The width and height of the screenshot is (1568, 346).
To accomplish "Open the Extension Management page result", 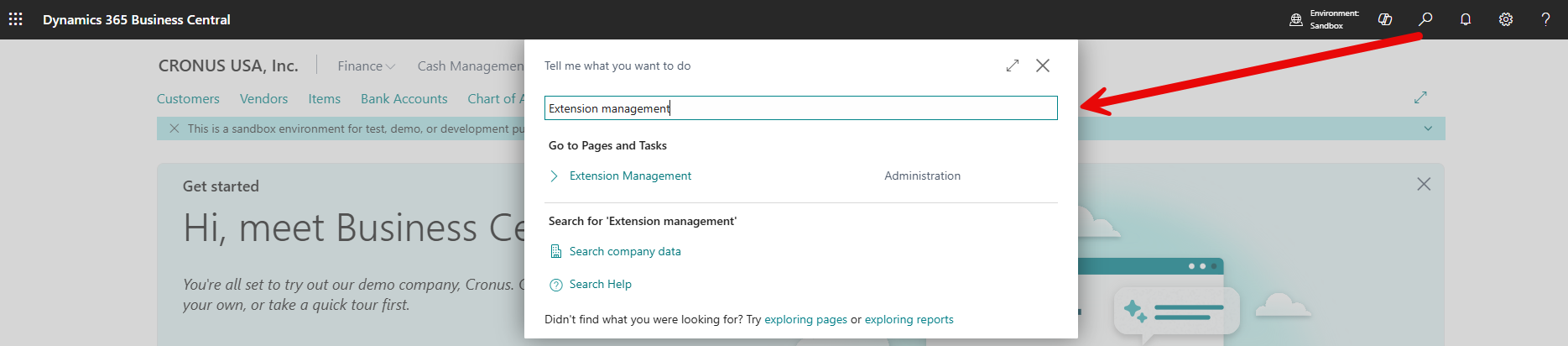I will point(630,176).
